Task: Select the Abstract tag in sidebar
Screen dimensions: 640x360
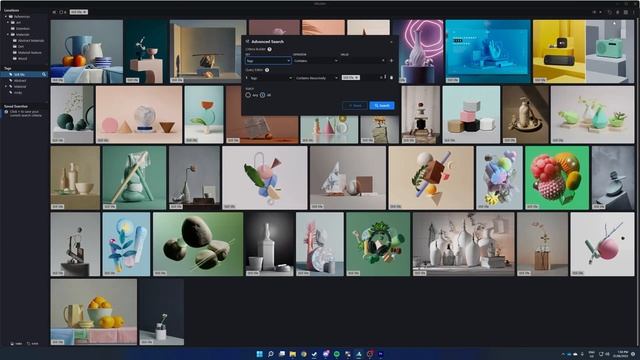Action: coord(20,80)
